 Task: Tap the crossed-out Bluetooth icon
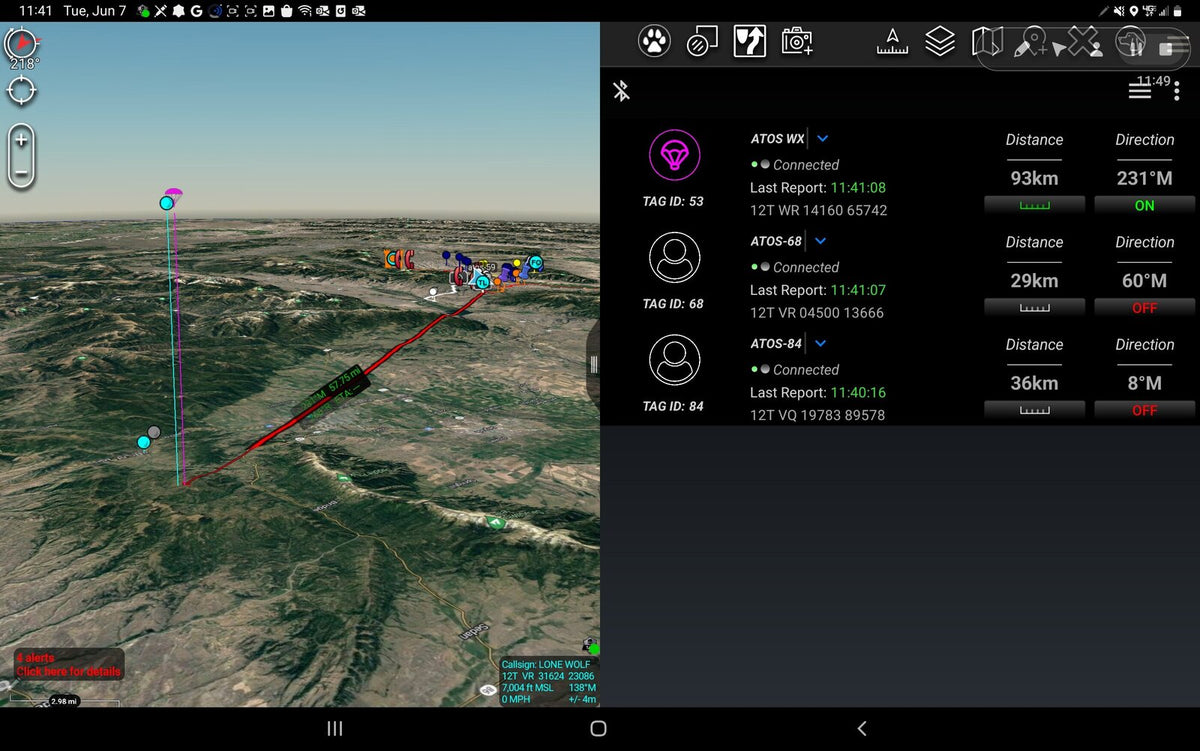coord(621,91)
